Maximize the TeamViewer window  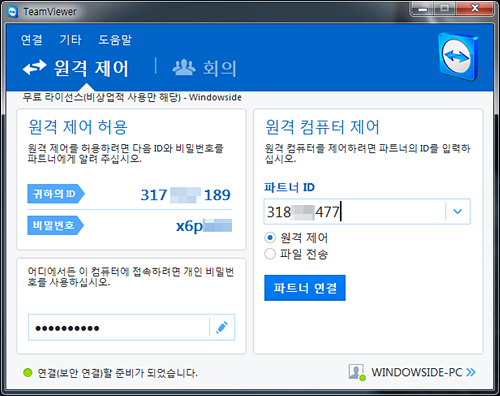pos(444,9)
